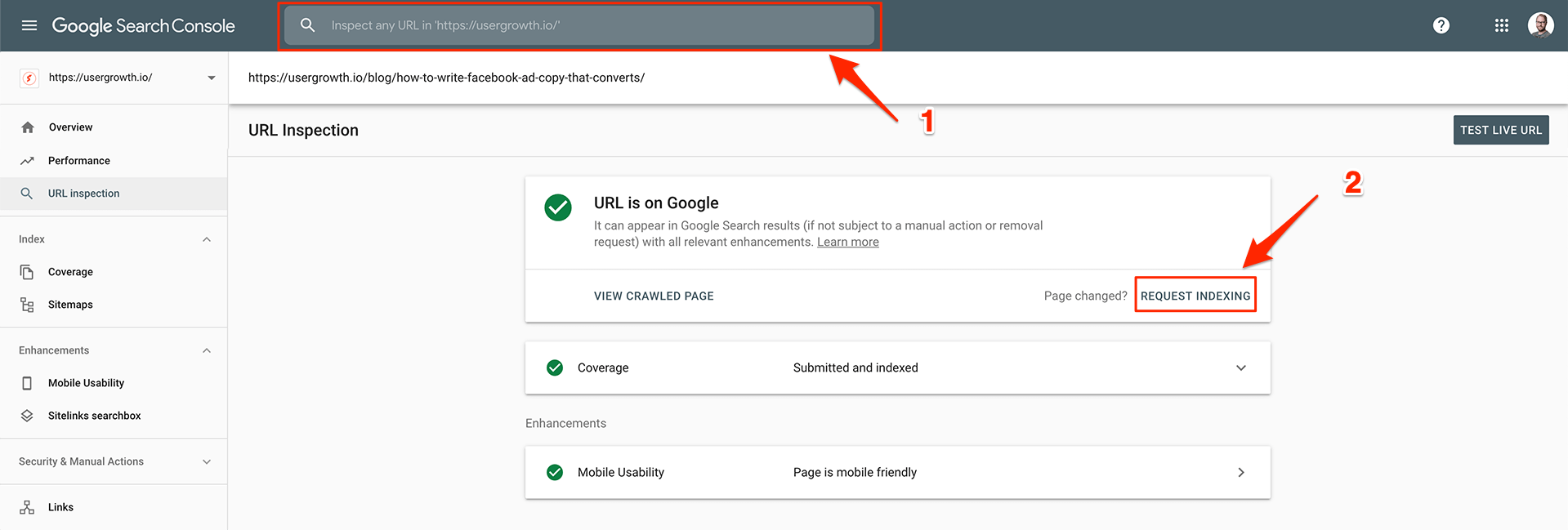
Task: Click the 'Submitted and indexed' status text
Action: point(855,367)
